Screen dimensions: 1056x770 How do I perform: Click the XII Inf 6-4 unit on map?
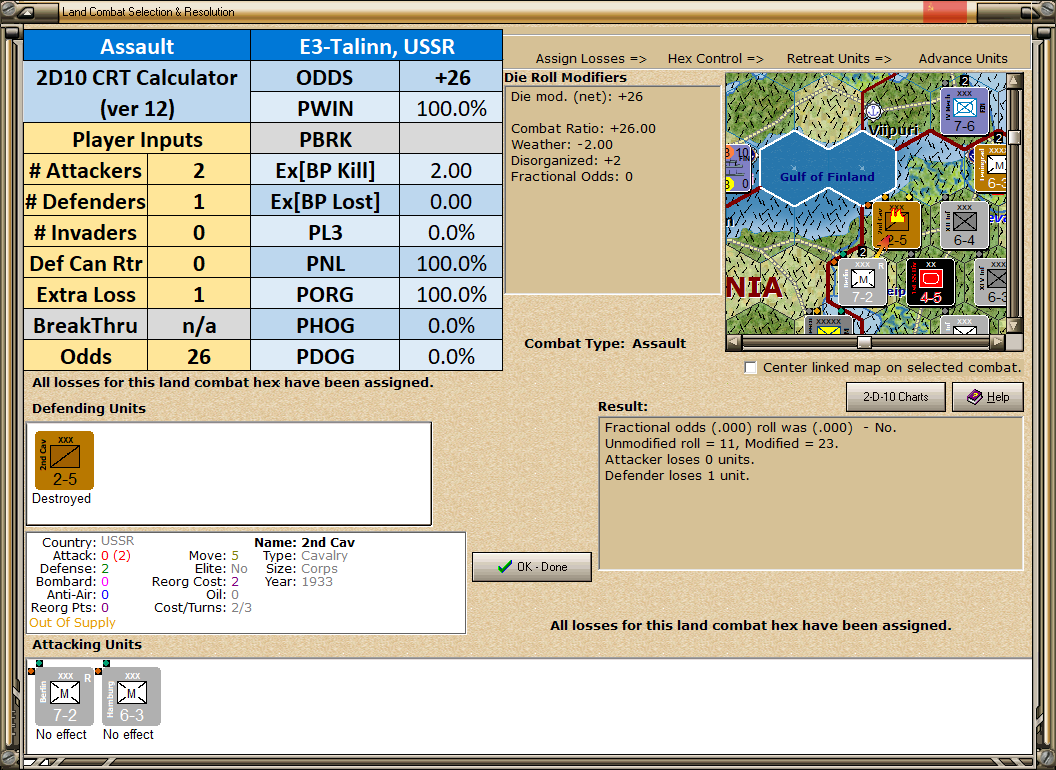click(964, 224)
